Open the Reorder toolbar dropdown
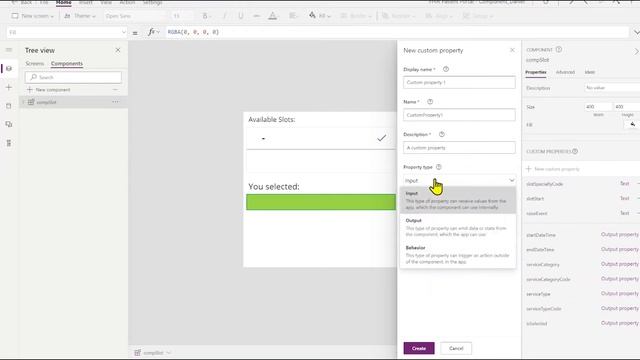 click(x=398, y=16)
